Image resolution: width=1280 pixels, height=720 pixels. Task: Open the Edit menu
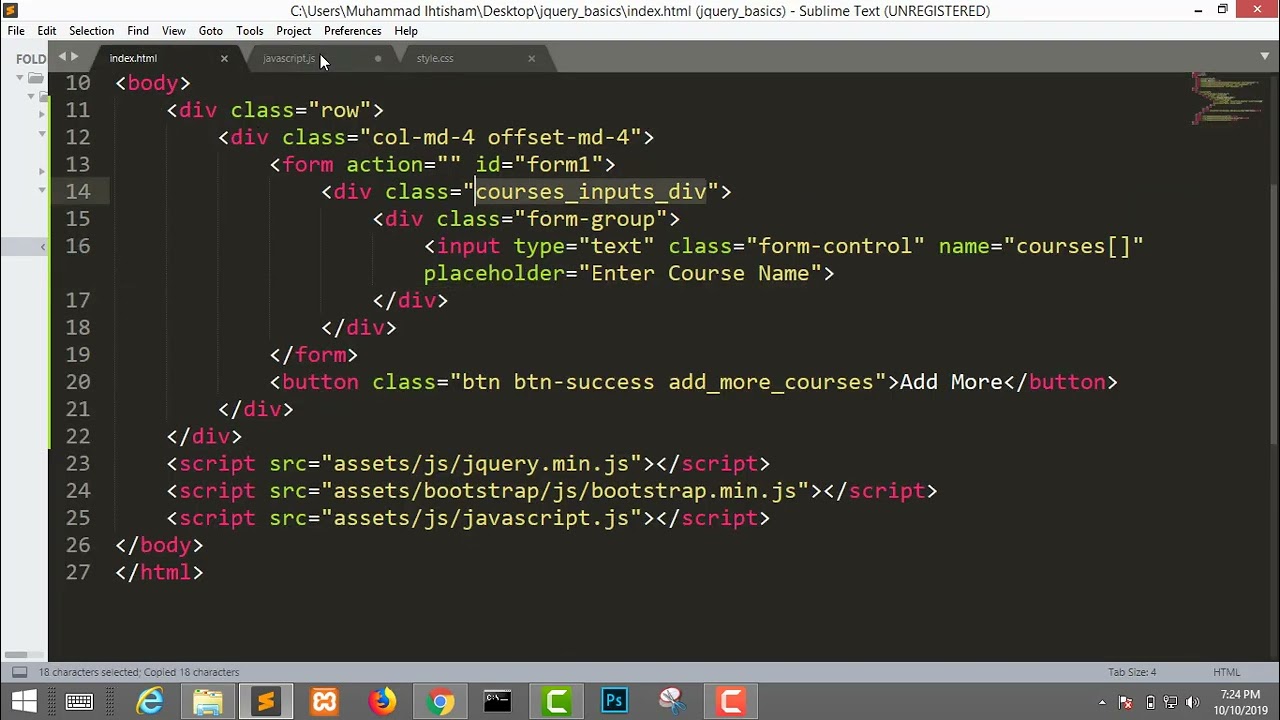point(47,31)
